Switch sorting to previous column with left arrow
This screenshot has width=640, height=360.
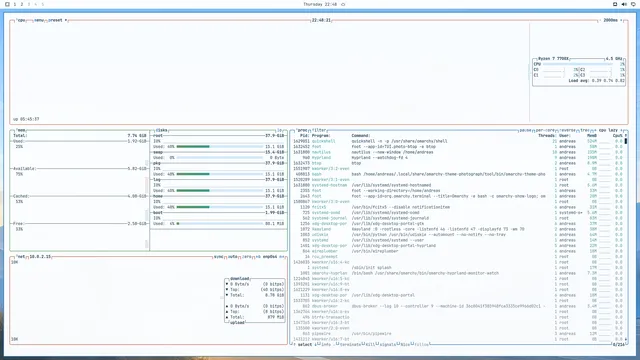[596, 130]
